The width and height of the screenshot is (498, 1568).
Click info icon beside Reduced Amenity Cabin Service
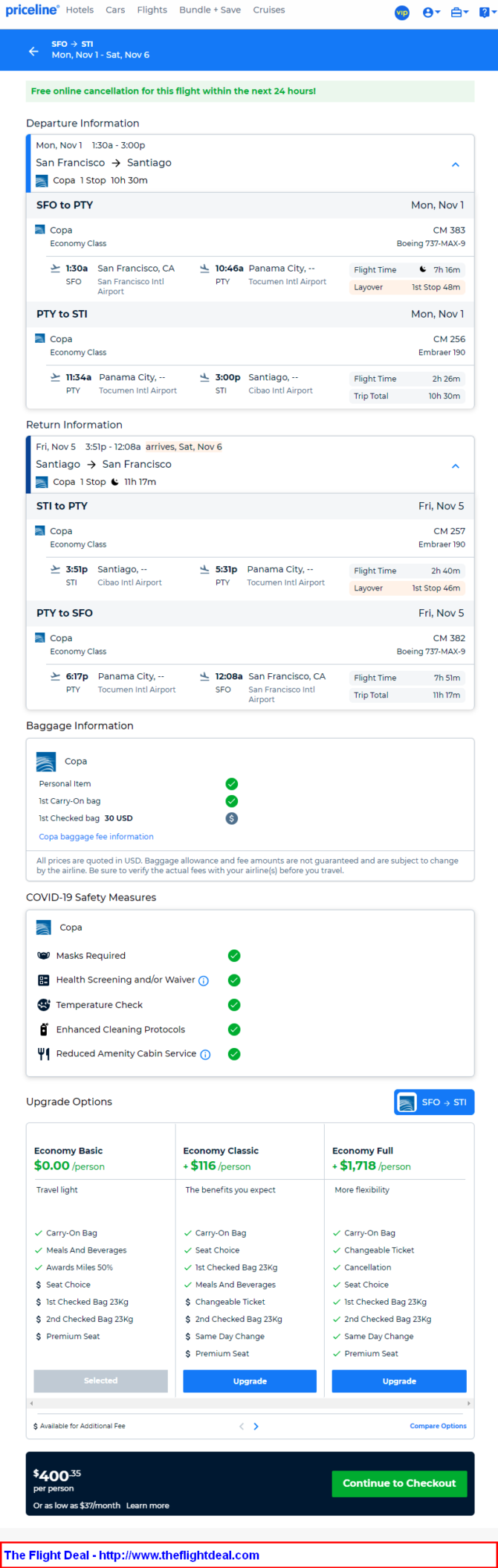(x=206, y=1055)
